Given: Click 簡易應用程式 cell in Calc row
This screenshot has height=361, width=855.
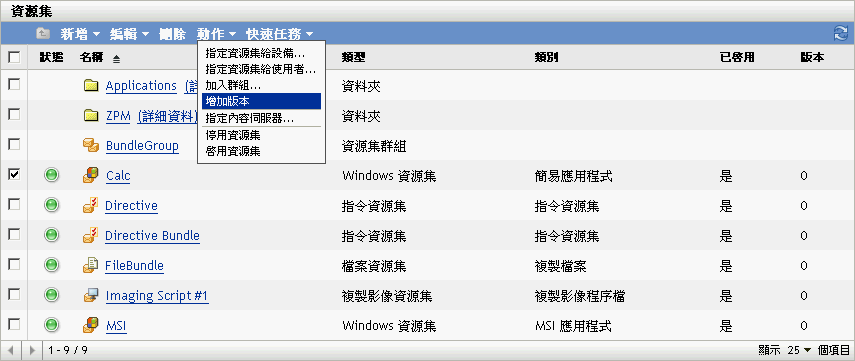Looking at the screenshot, I should [574, 176].
